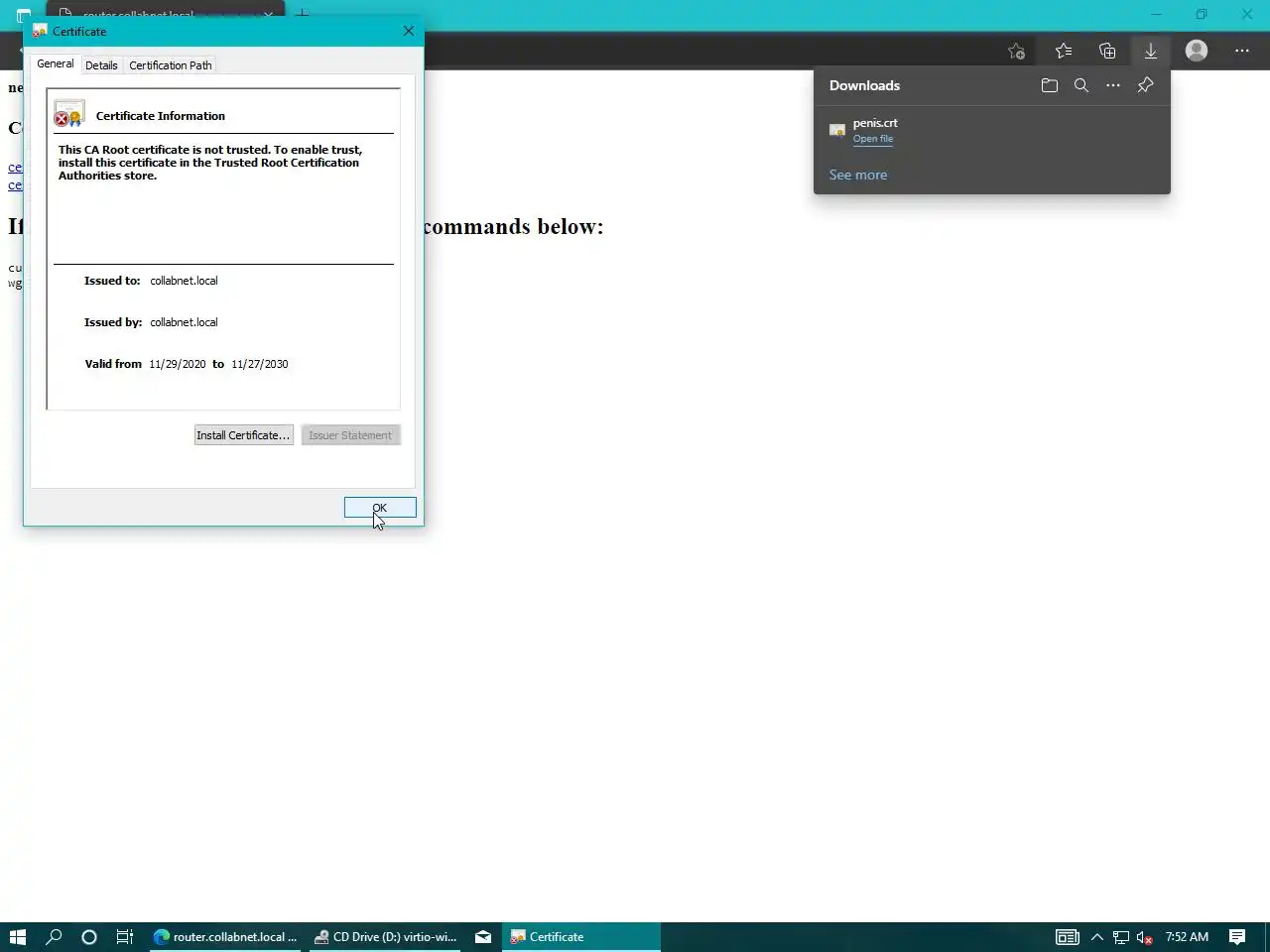Switch to the Details tab
1270x952 pixels.
pyautogui.click(x=101, y=65)
